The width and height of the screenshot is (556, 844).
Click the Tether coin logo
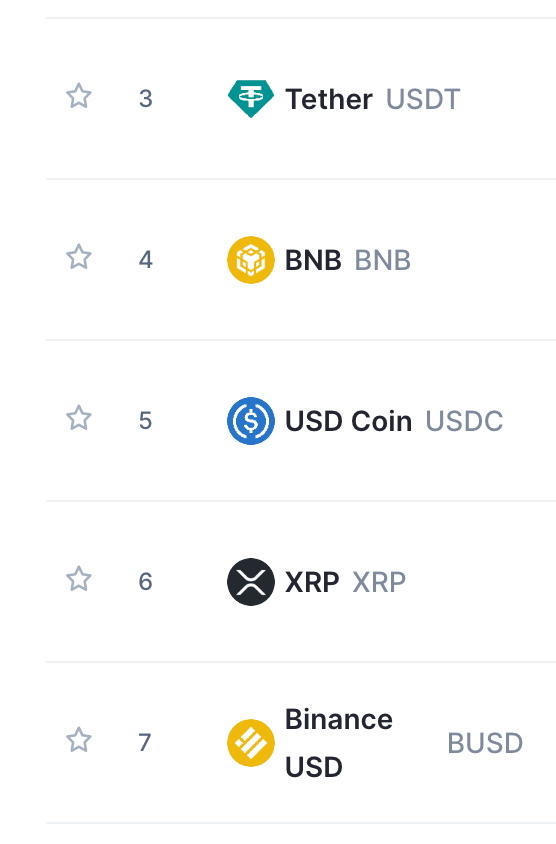[251, 99]
